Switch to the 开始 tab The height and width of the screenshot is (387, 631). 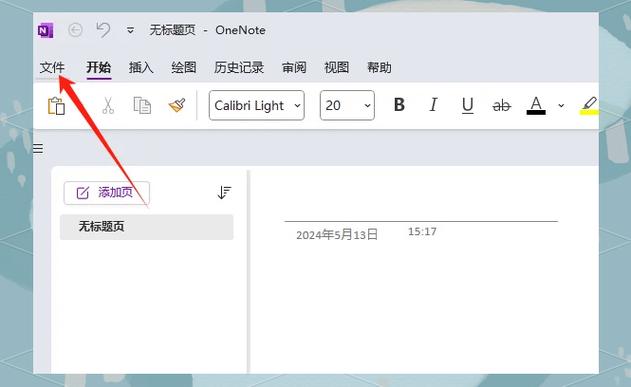click(x=99, y=68)
